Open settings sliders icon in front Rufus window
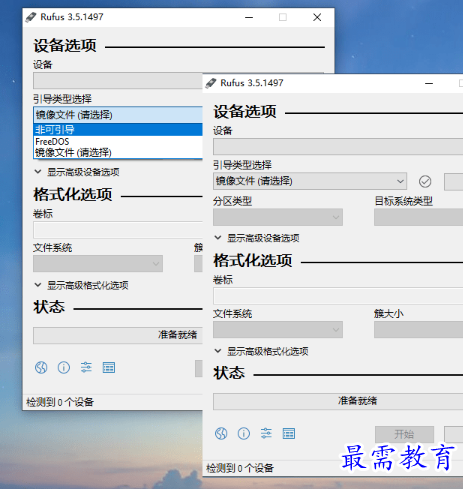Screen dimensions: 463x489 (266, 433)
